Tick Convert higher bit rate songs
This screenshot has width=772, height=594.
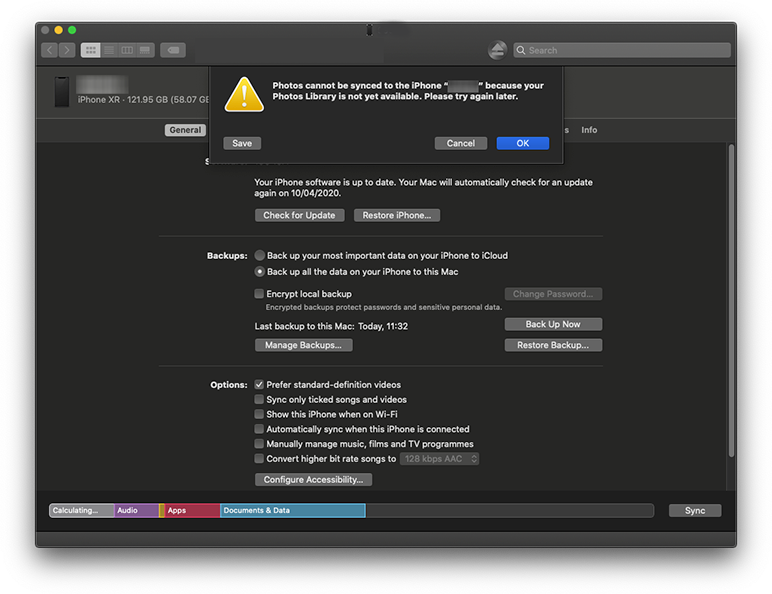pos(259,458)
